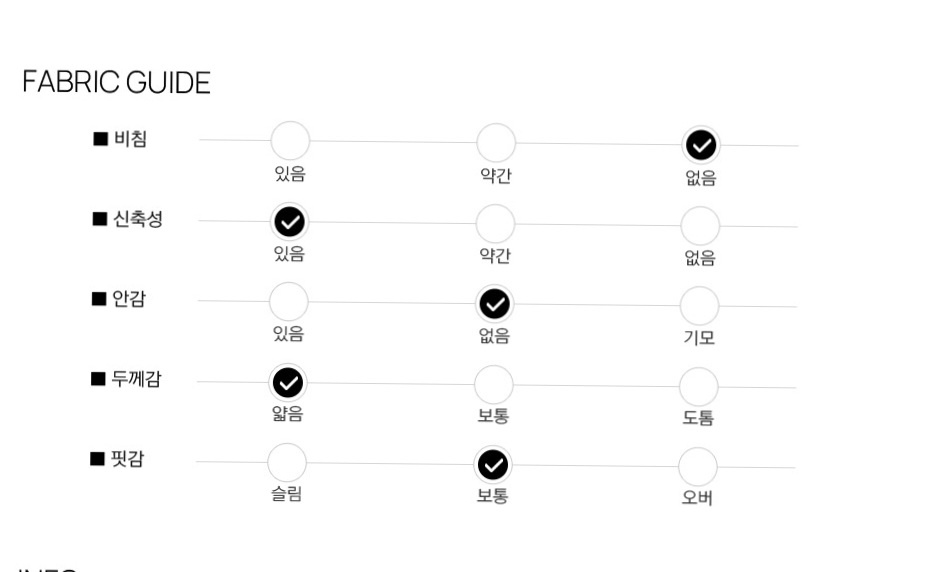The image size is (946, 572).
Task: Select 슬림 option for 핏감 row
Action: click(x=287, y=463)
